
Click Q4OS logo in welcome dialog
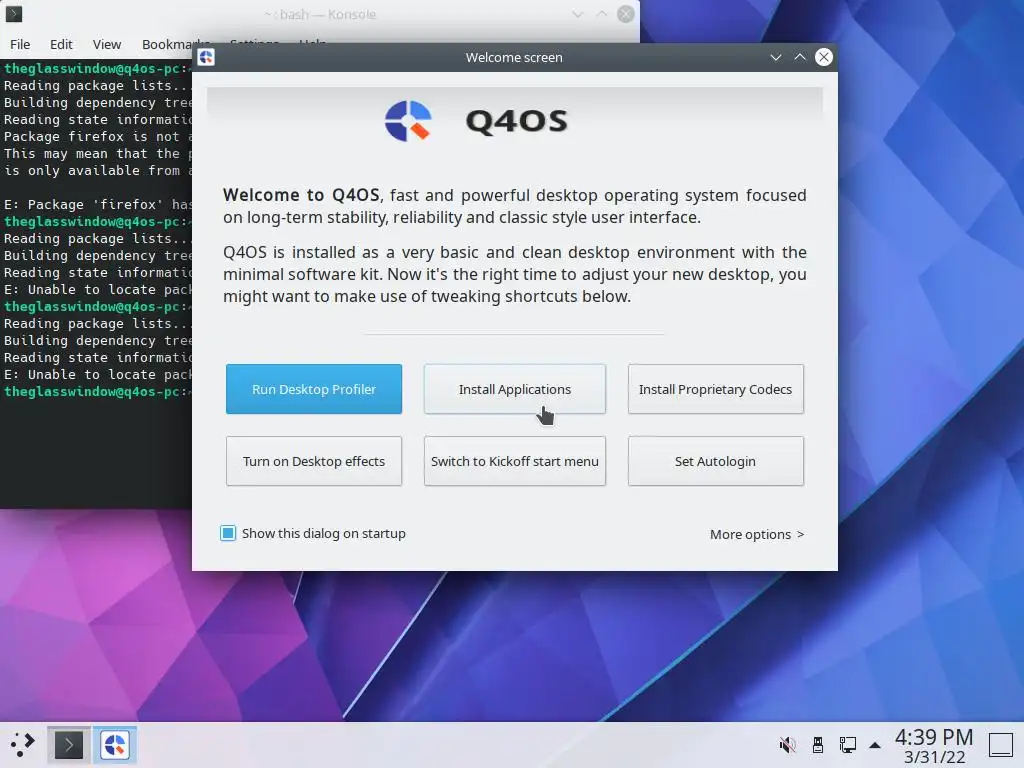click(408, 121)
